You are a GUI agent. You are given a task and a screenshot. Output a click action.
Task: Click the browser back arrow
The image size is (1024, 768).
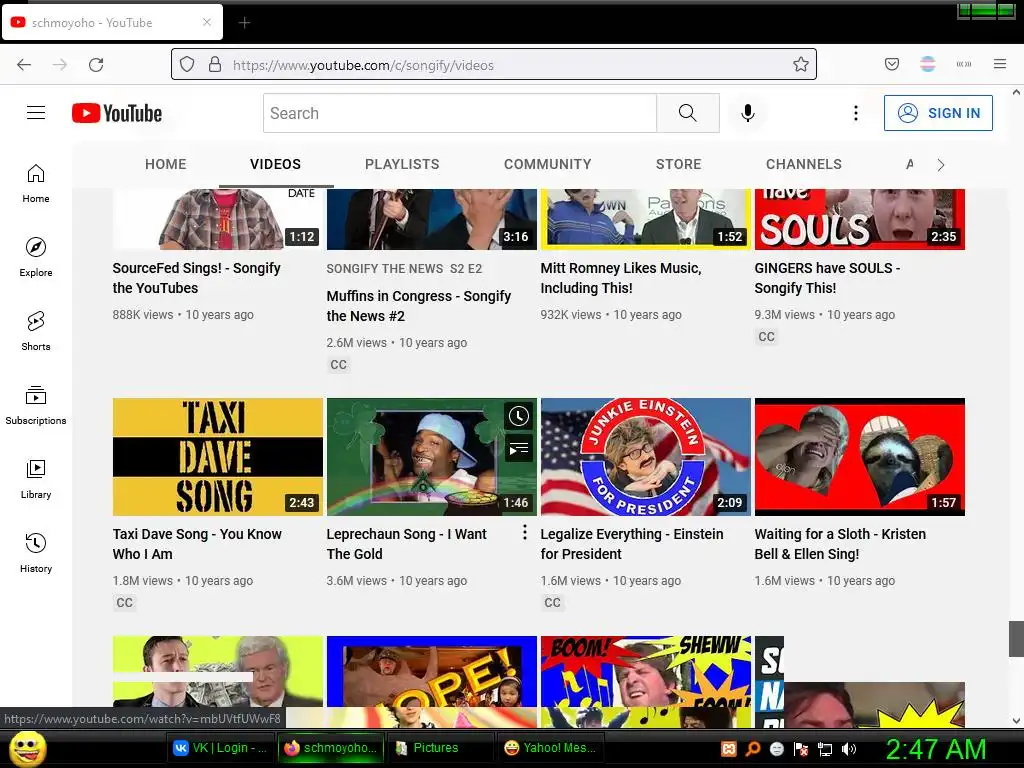[x=24, y=65]
